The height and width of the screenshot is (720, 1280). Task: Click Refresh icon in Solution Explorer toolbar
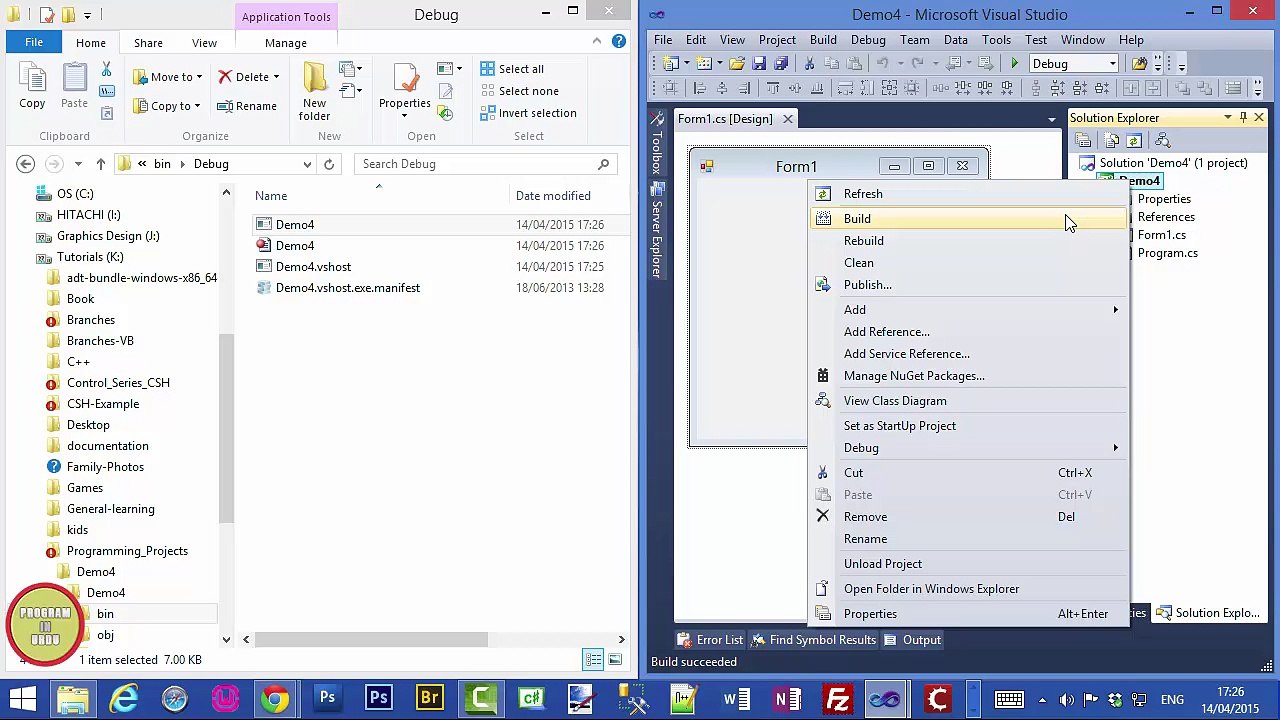(x=1134, y=141)
